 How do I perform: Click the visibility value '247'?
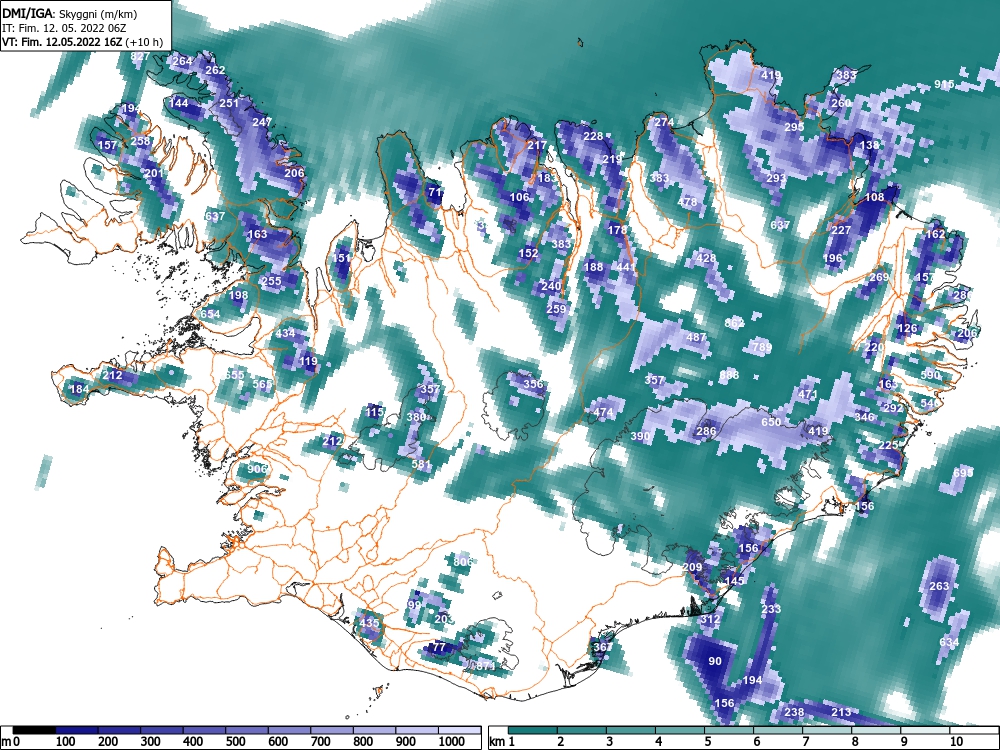click(262, 122)
